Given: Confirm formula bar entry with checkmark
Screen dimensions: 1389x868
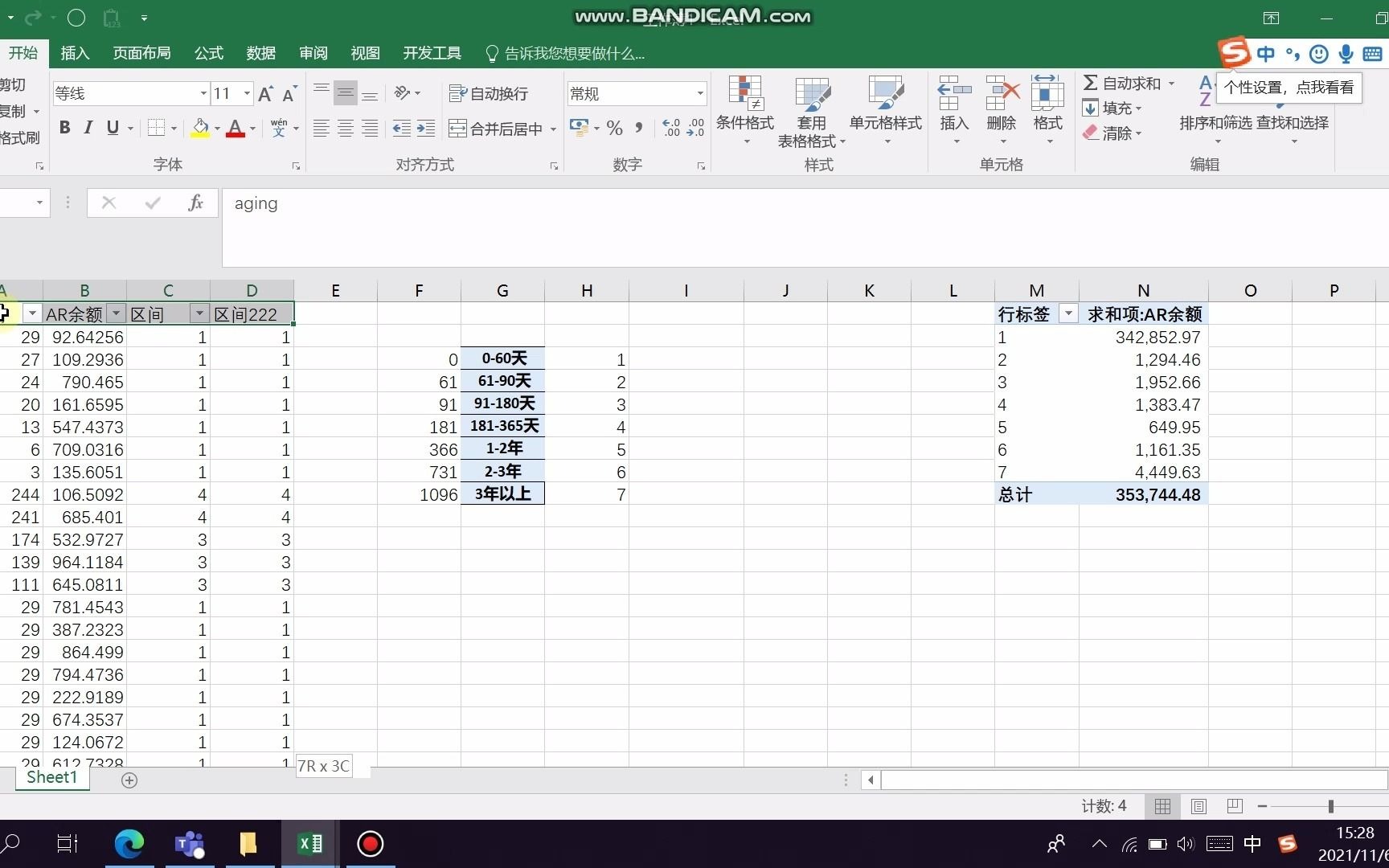Looking at the screenshot, I should coord(153,203).
